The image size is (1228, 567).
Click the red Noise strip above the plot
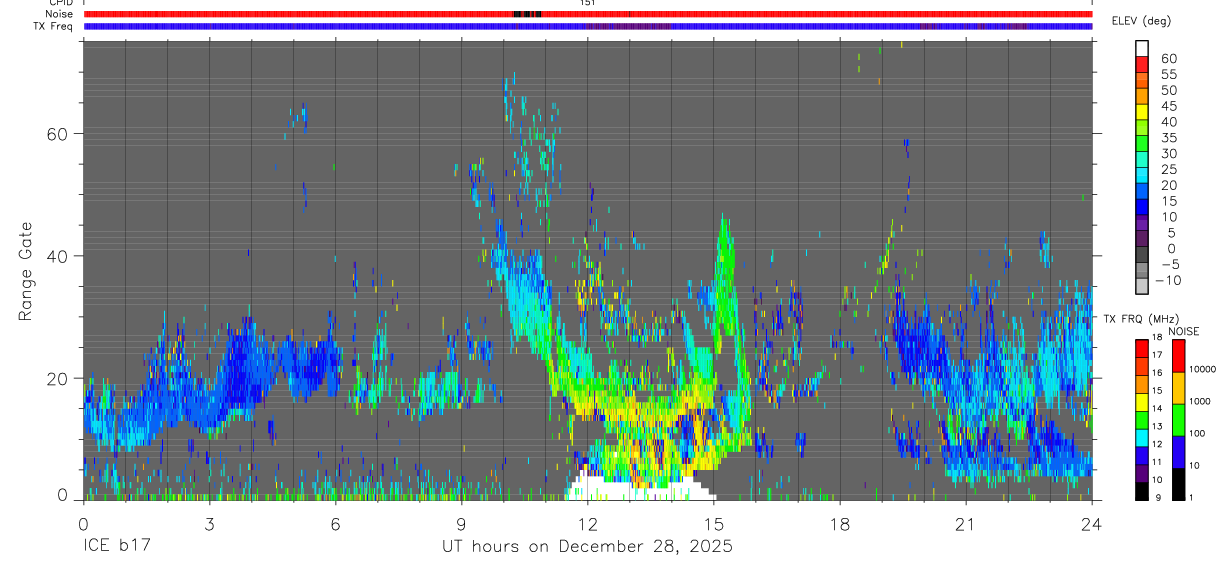click(x=588, y=14)
